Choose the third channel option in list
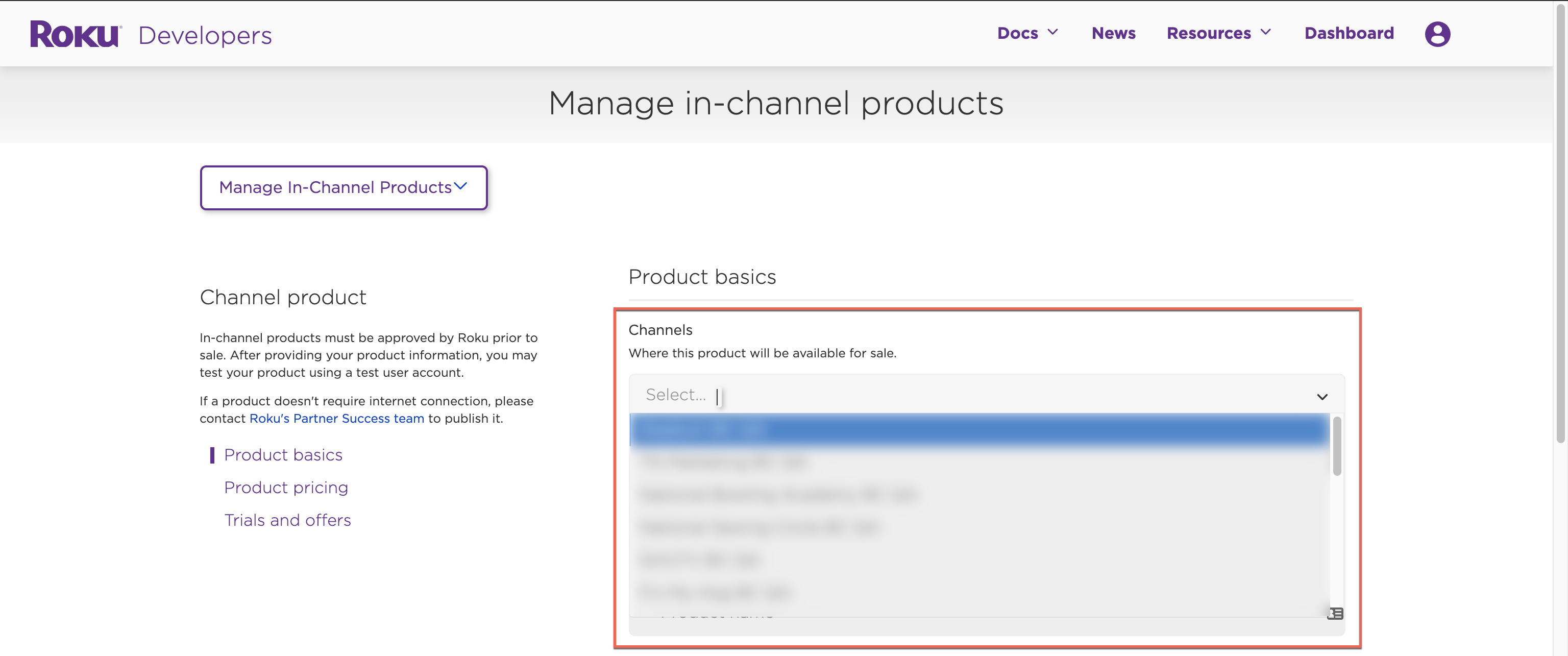 tap(979, 495)
